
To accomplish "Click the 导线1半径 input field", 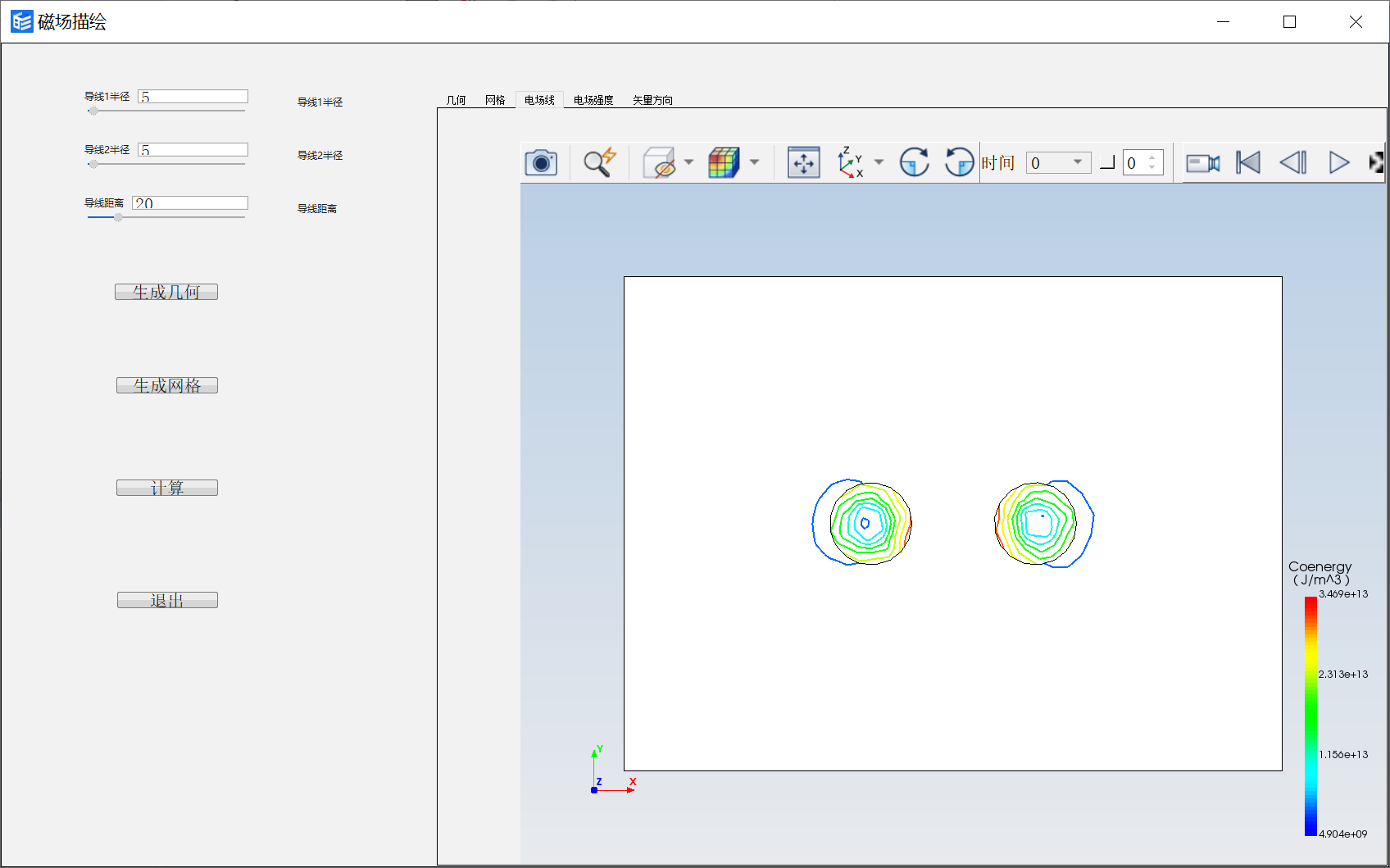I will pos(193,97).
